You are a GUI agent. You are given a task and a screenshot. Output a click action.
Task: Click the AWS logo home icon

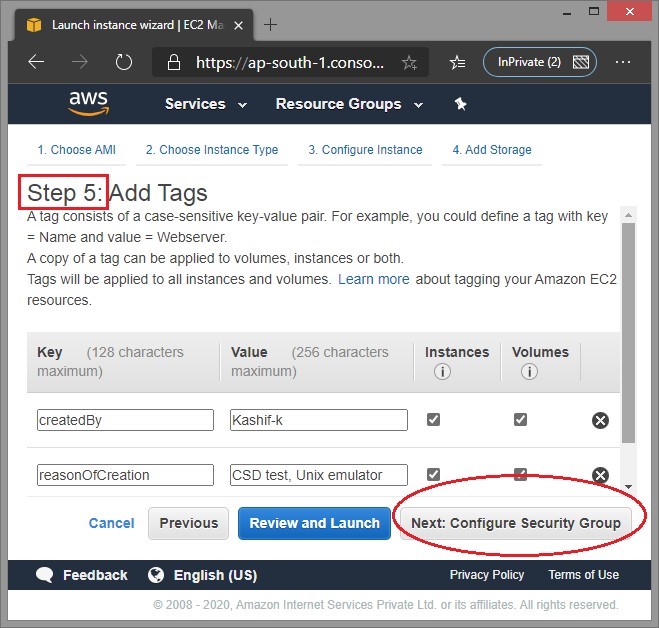click(89, 103)
